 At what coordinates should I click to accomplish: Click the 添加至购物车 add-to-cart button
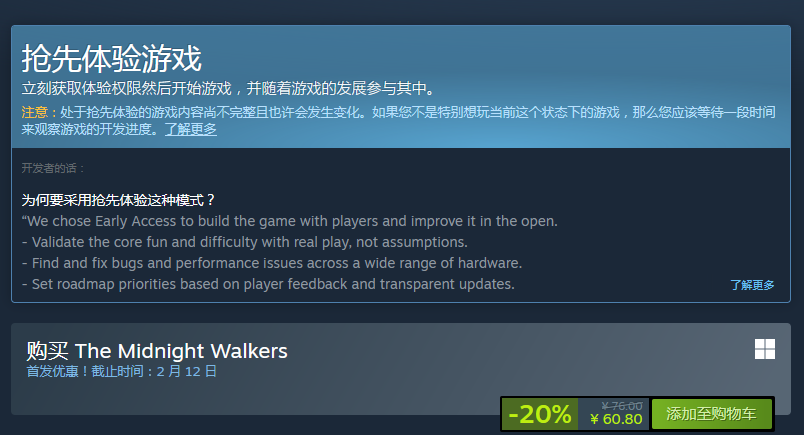click(711, 413)
